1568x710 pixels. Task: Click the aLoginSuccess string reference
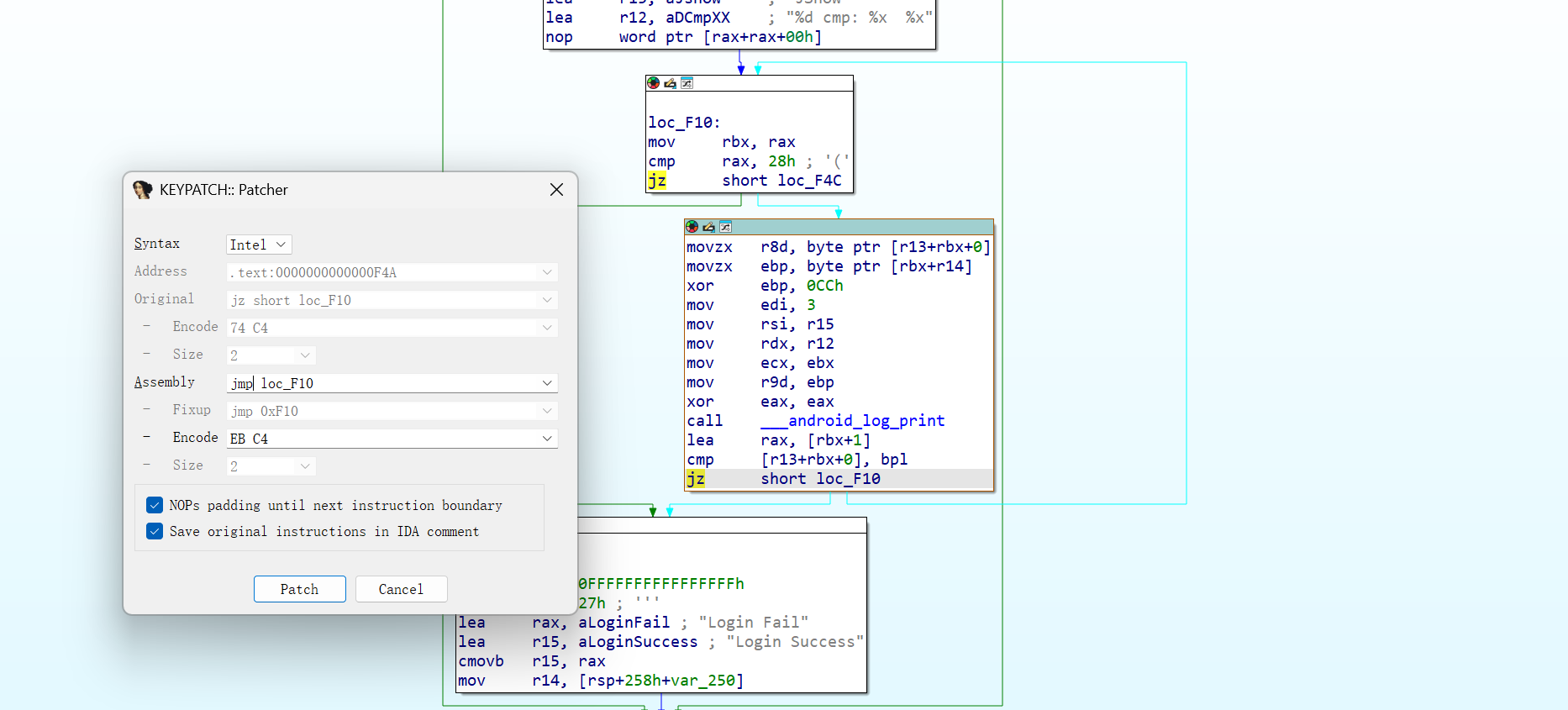(x=637, y=642)
